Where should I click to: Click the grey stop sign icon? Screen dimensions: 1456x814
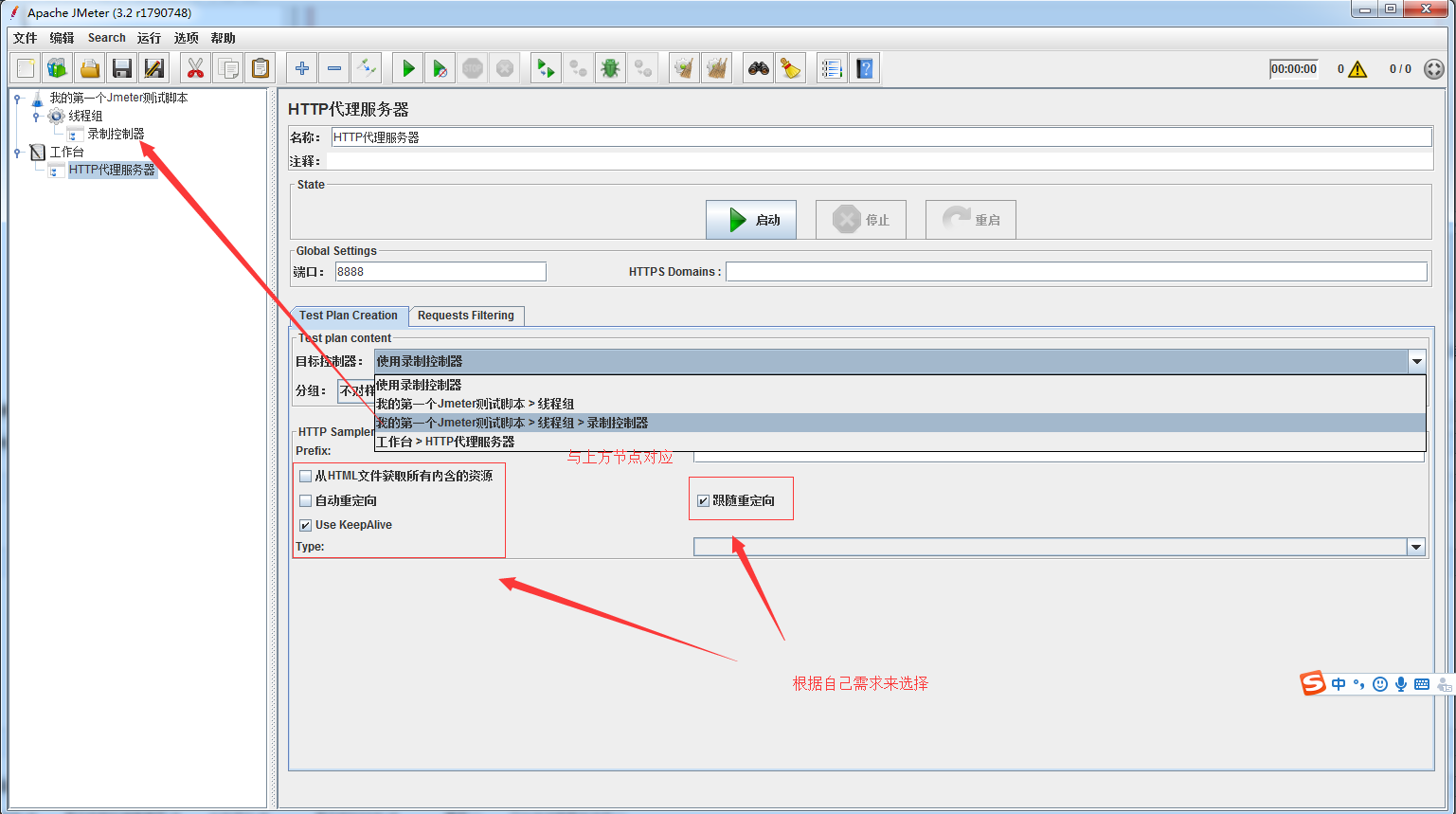473,68
